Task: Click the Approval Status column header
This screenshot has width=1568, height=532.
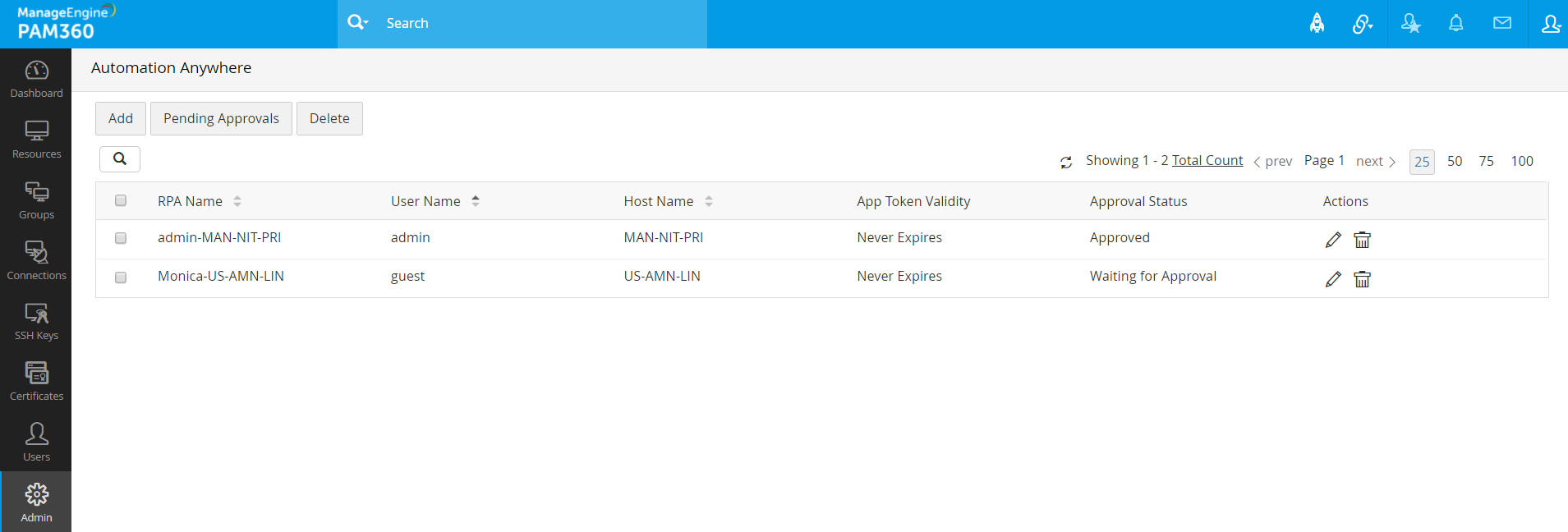Action: tap(1138, 201)
